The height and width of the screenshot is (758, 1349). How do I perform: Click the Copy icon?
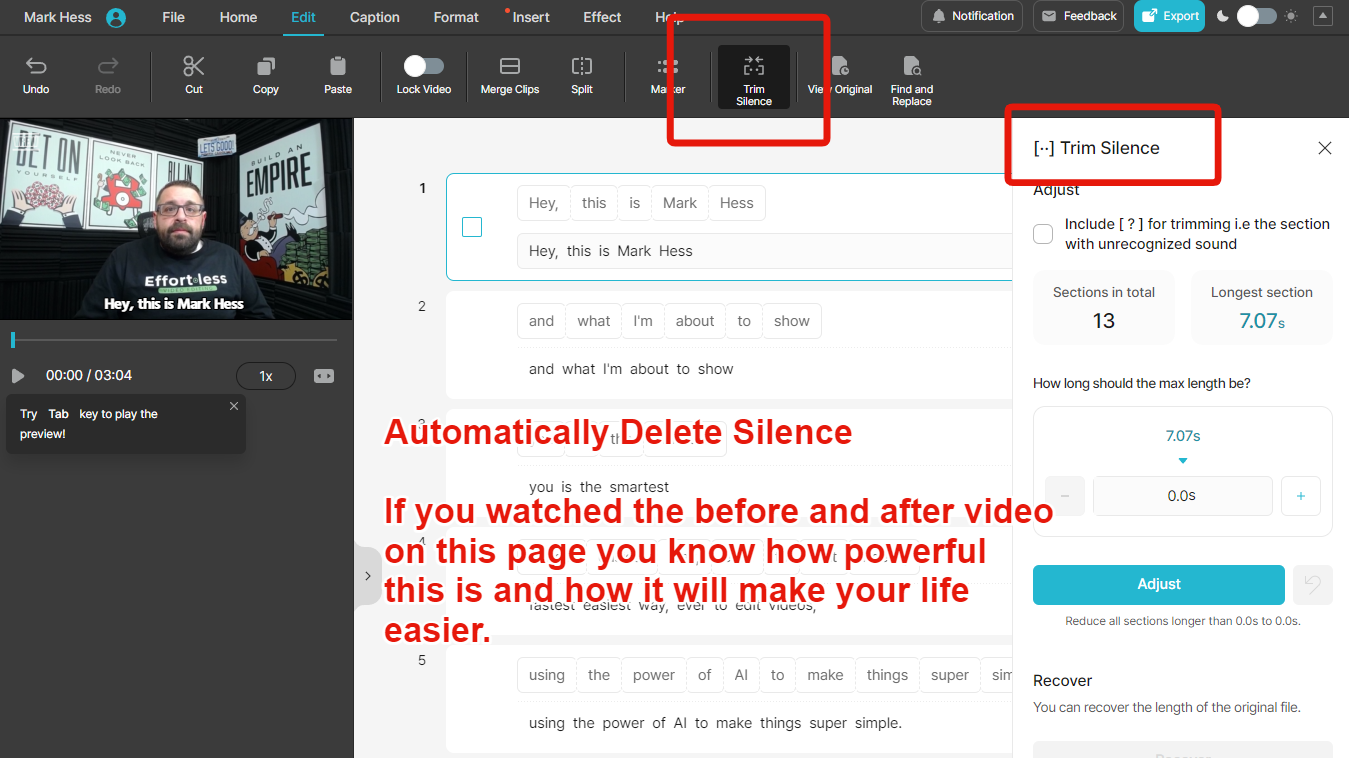click(266, 75)
